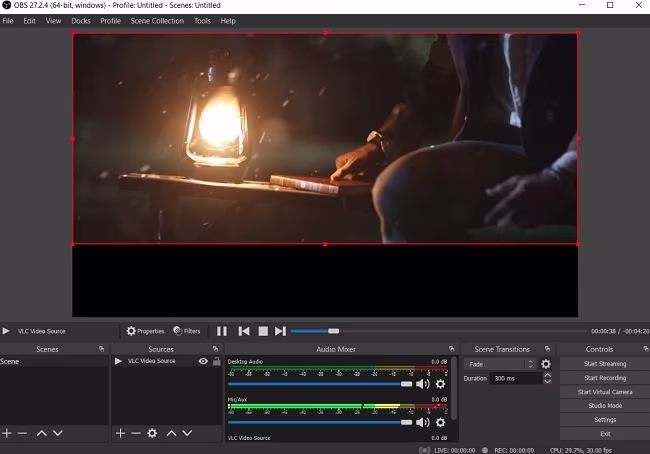Move scene down in list
This screenshot has height=454, width=650.
coord(58,433)
